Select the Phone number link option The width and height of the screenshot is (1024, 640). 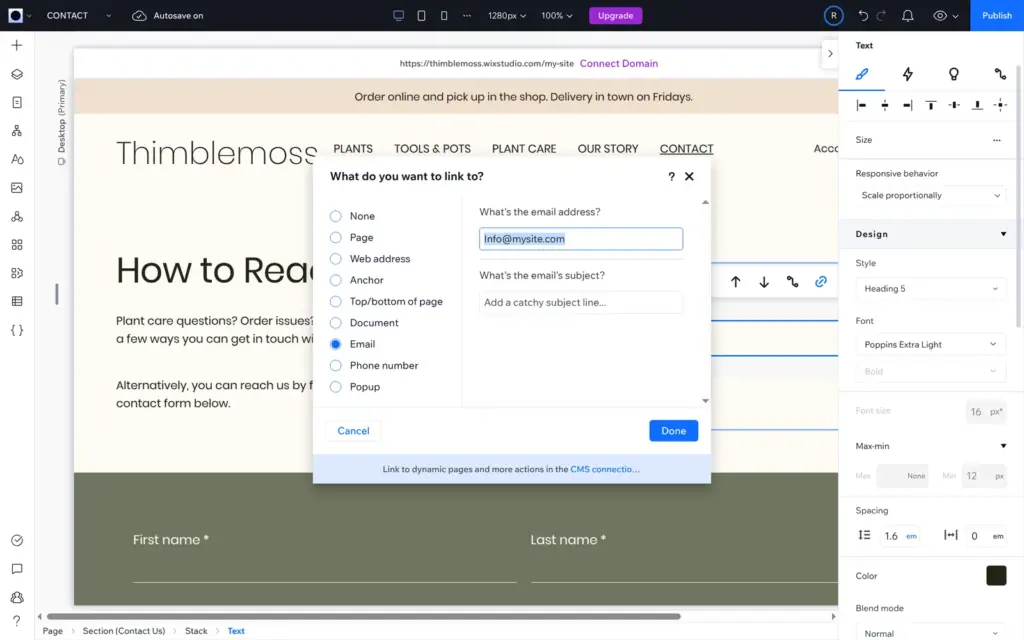(336, 366)
